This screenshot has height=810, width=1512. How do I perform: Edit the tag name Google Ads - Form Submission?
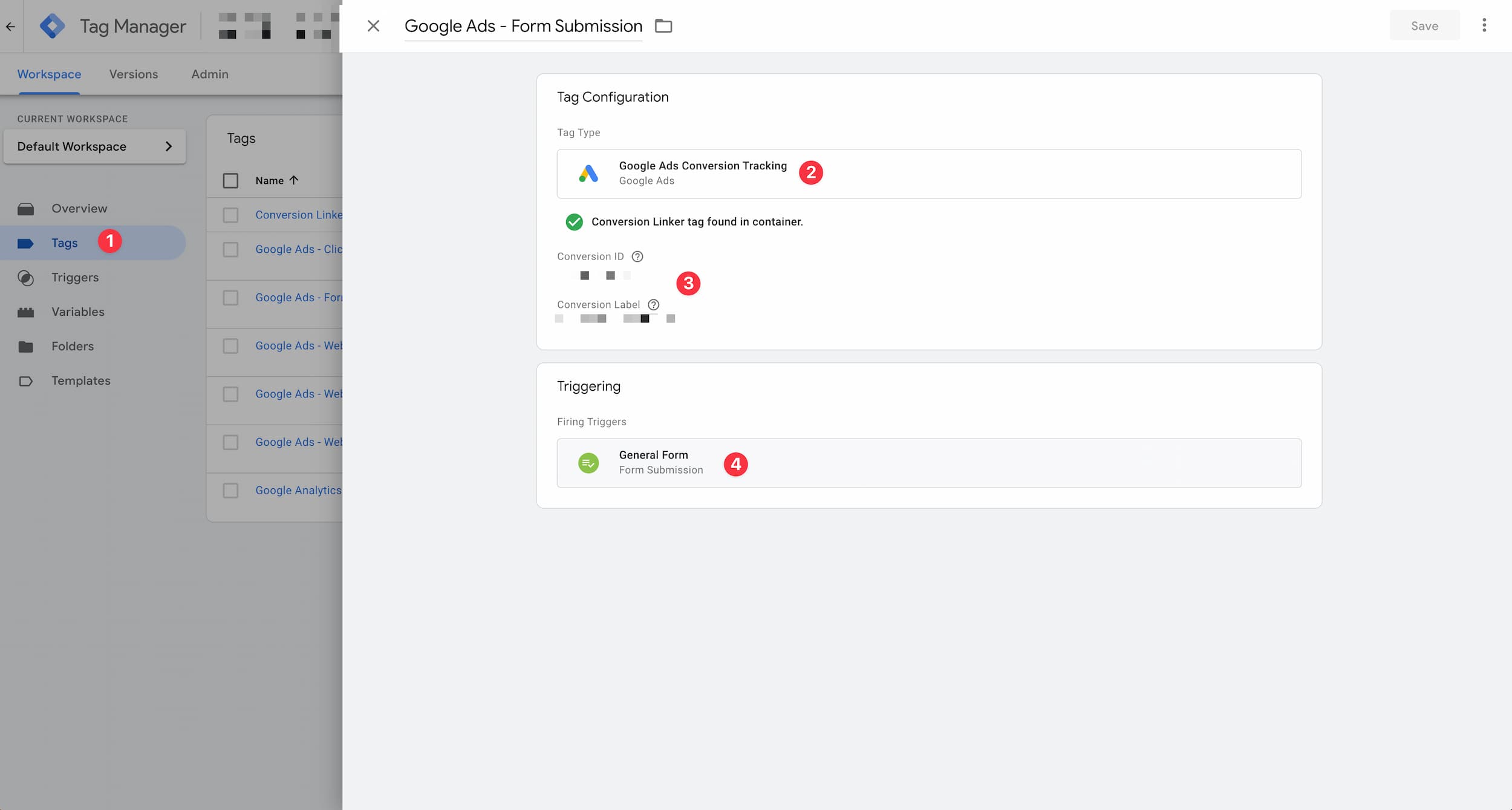(523, 26)
